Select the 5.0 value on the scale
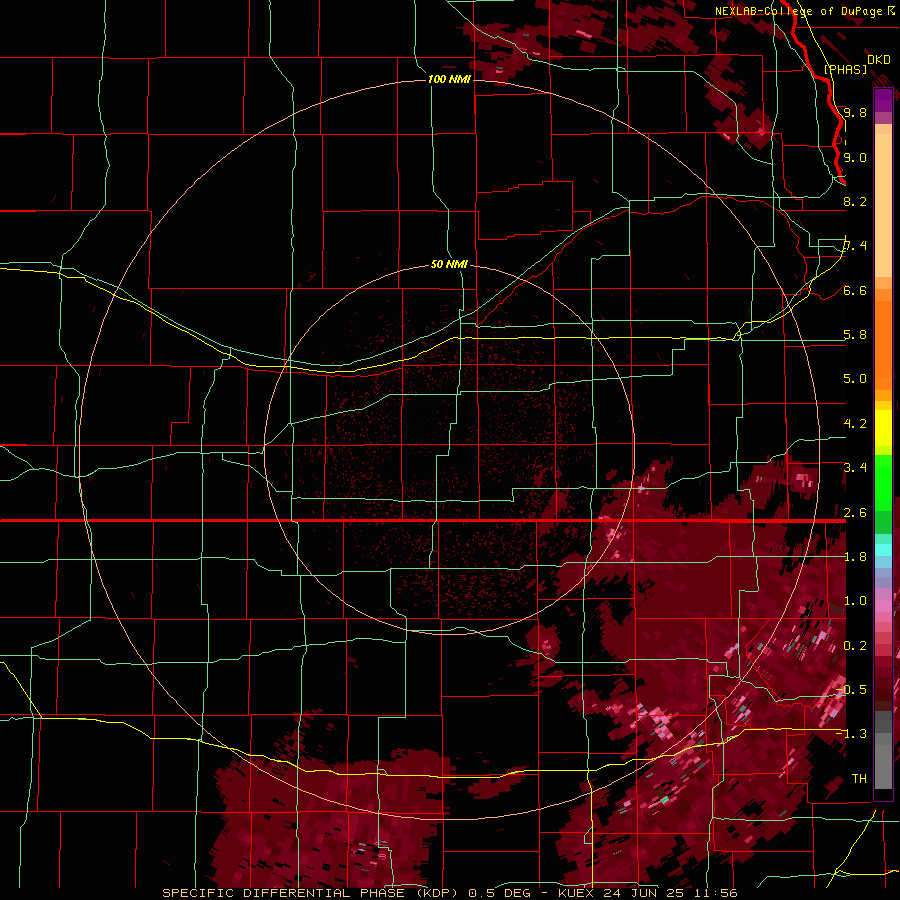The height and width of the screenshot is (900, 900). [x=855, y=379]
